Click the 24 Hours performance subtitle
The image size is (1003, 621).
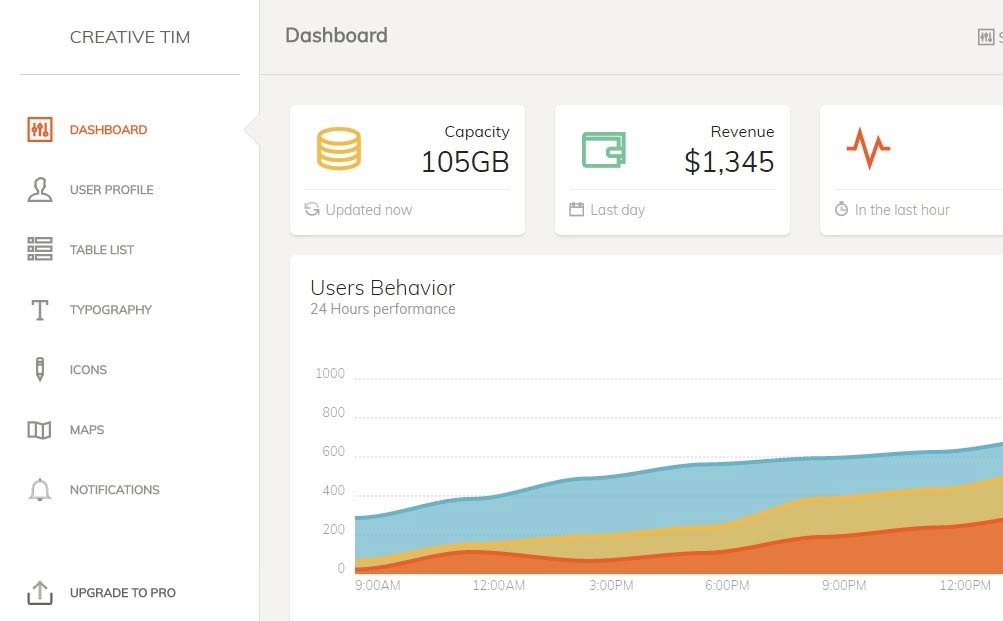point(383,309)
